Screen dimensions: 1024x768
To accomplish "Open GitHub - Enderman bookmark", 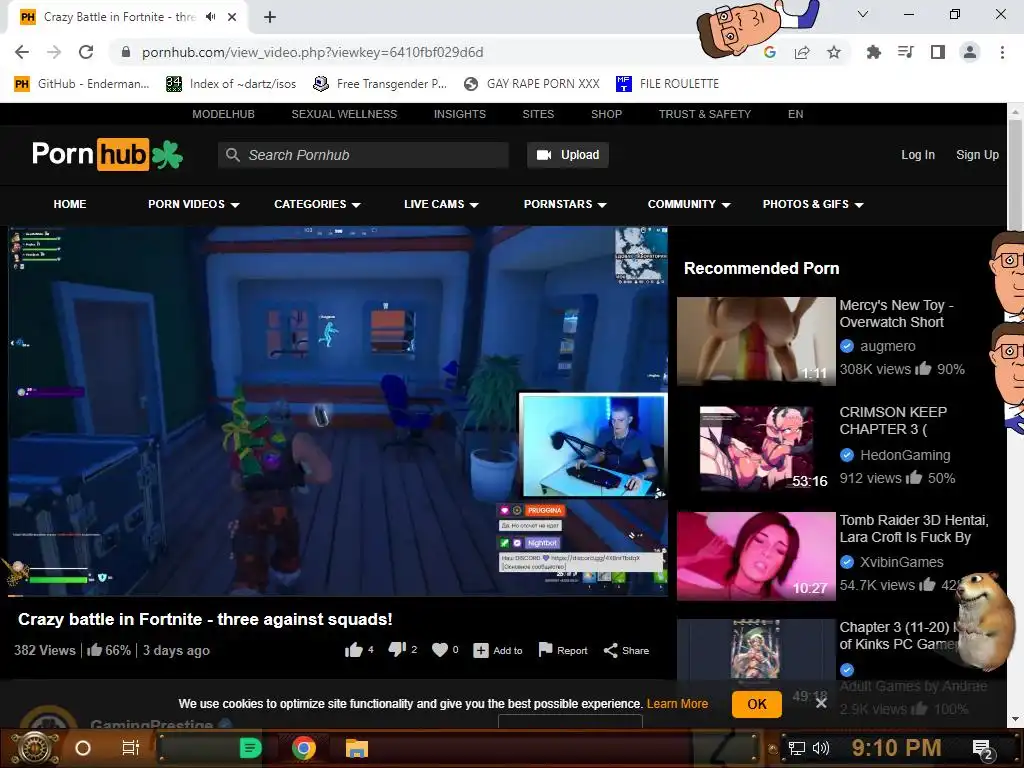I will coord(82,84).
